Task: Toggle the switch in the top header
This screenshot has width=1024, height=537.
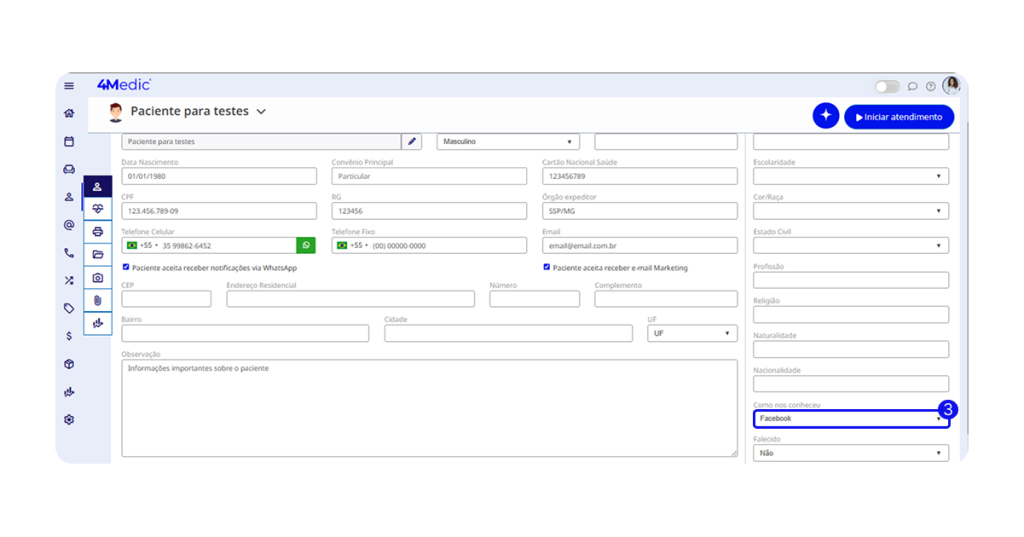Action: click(887, 87)
